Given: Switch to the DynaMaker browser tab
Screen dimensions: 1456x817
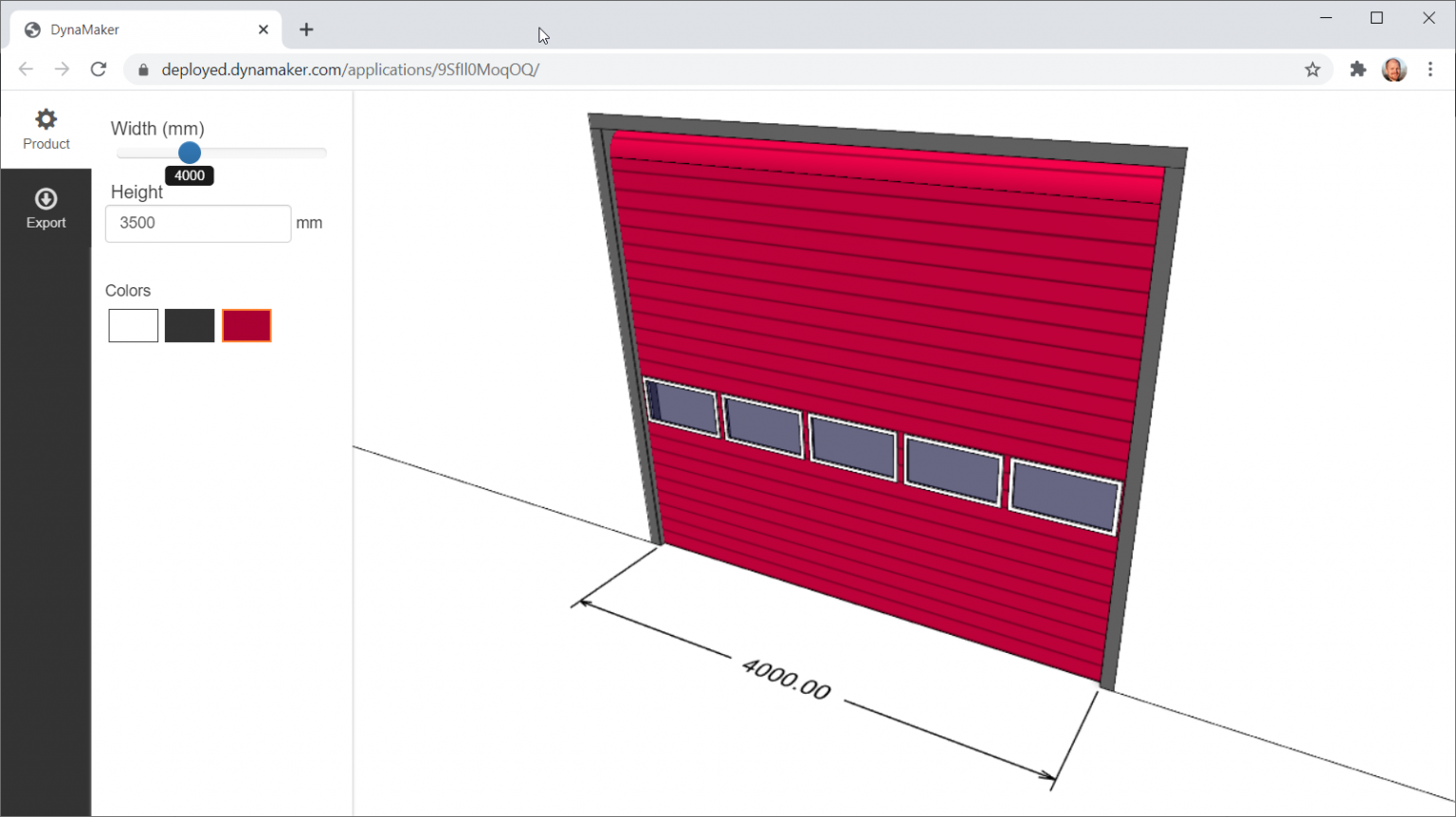Looking at the screenshot, I should coord(133,29).
